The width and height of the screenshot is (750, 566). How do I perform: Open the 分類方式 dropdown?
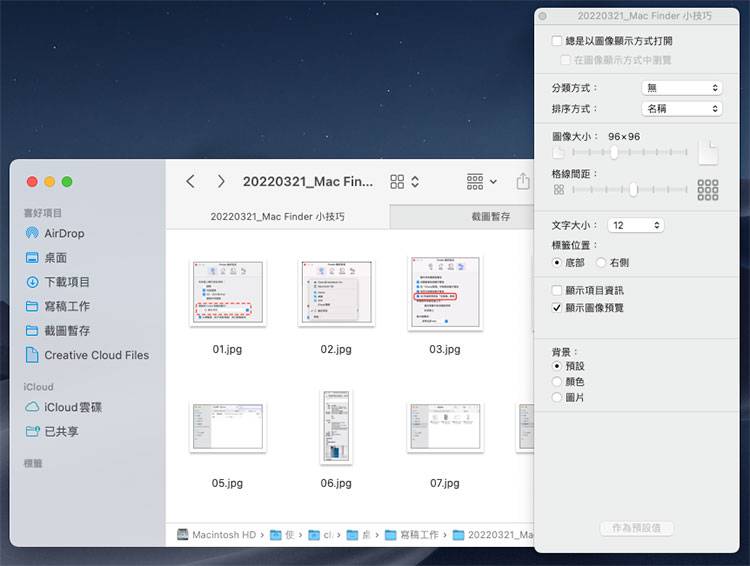(681, 88)
